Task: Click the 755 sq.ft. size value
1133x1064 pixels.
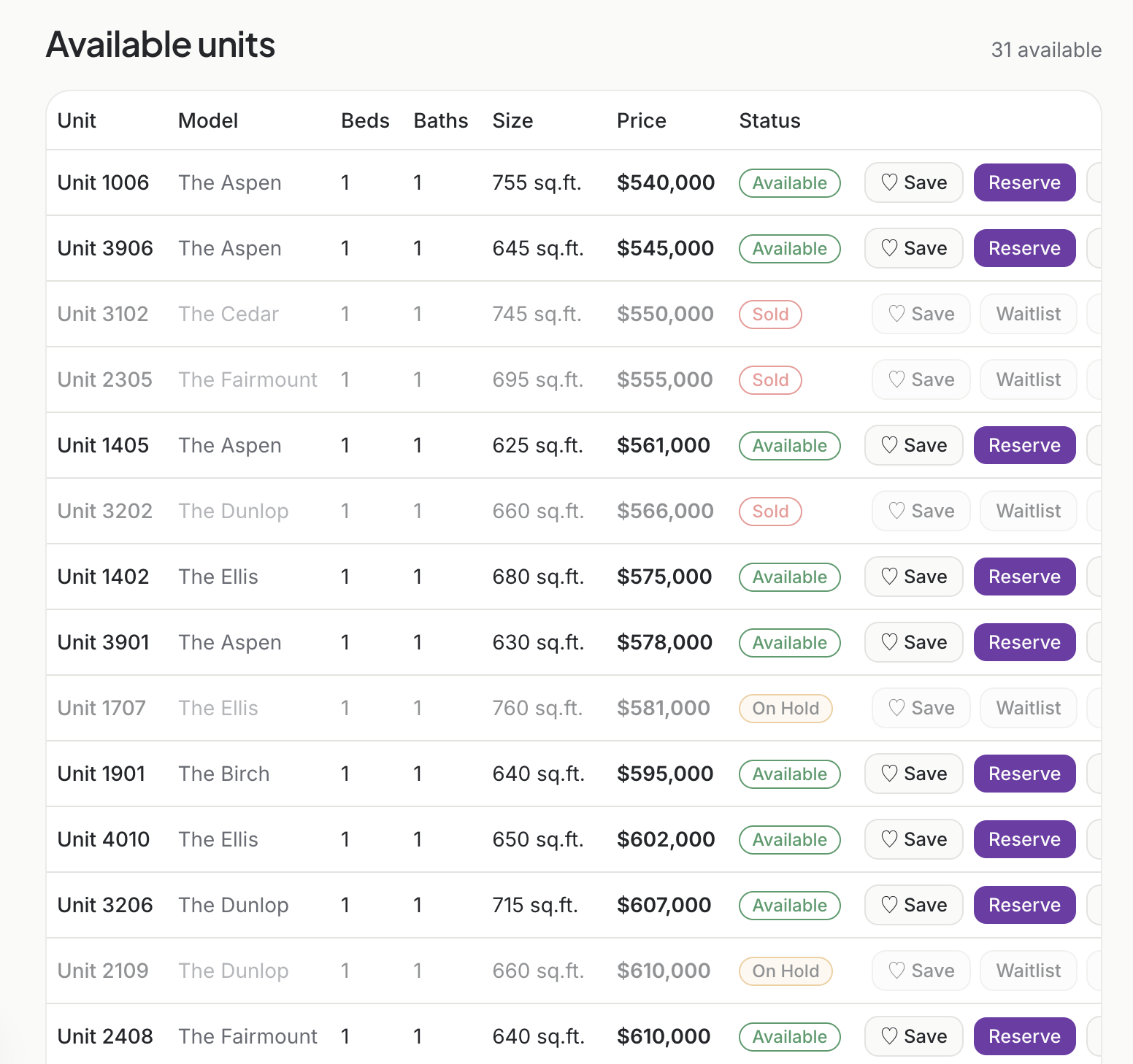Action: coord(537,182)
